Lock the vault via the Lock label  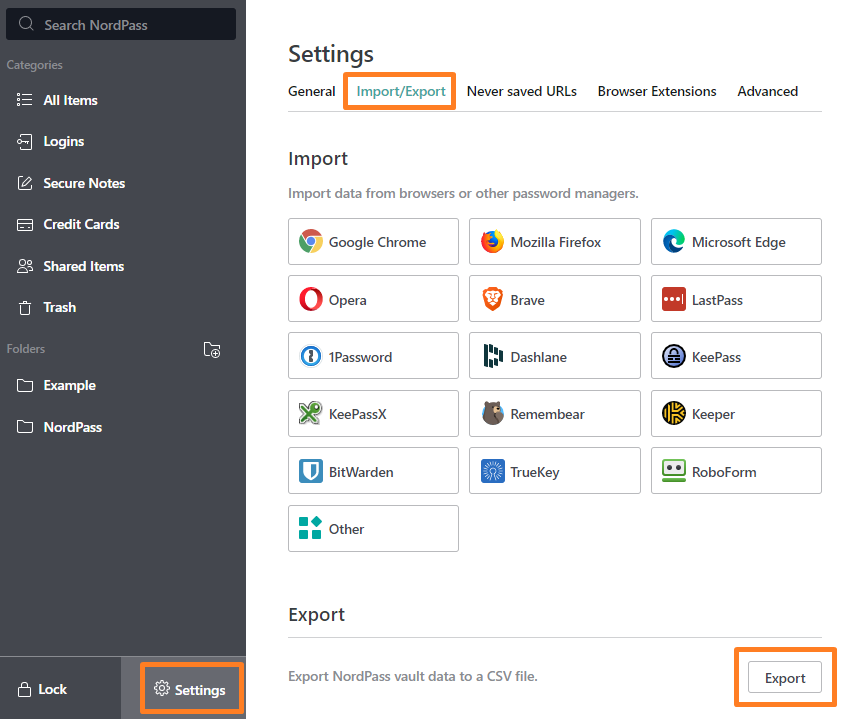coord(53,689)
